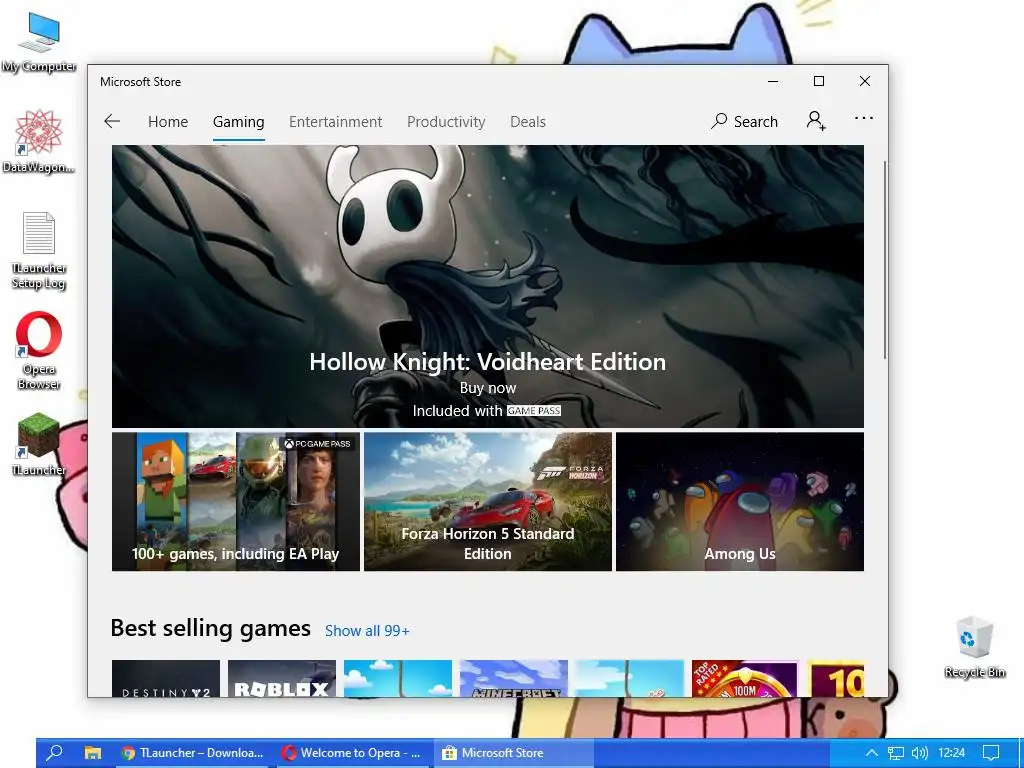Click the Best selling games heading
1024x768 pixels.
tap(210, 628)
